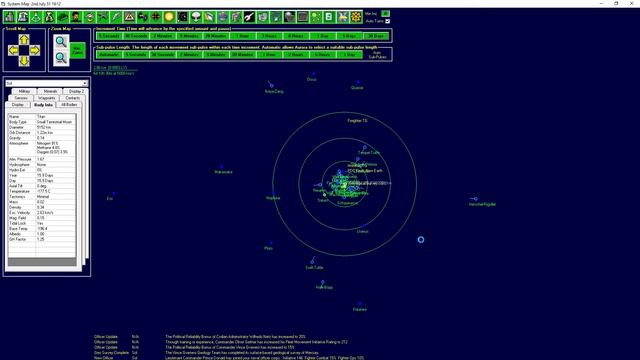This screenshot has width=640, height=360.
Task: Click the Geo Survey Complete event line
Action: point(206,353)
